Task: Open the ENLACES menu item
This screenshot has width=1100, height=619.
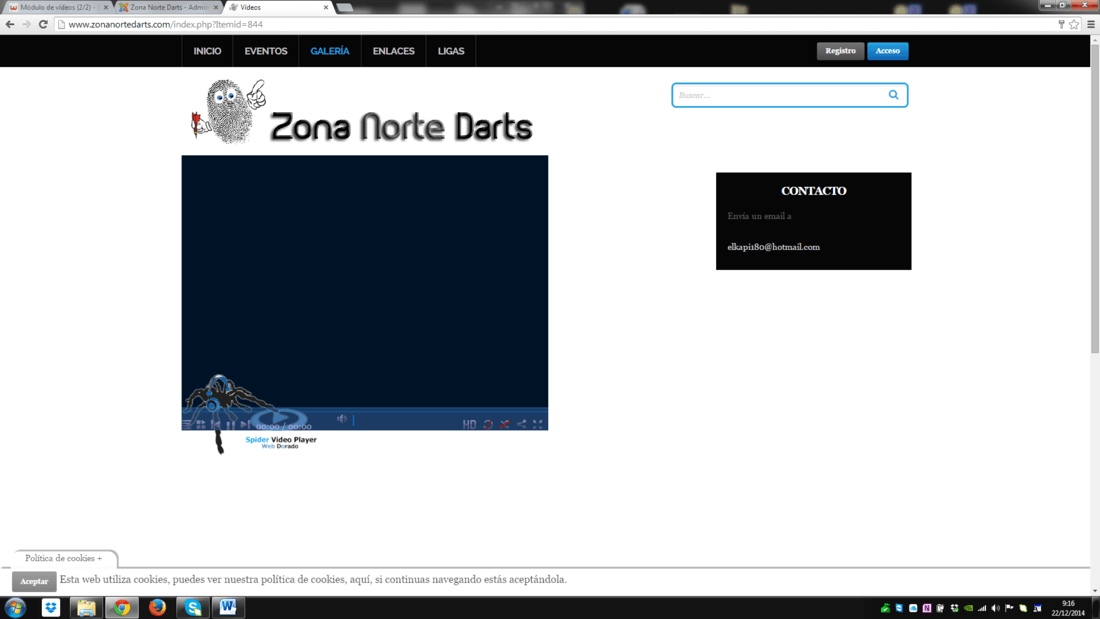Action: click(394, 51)
